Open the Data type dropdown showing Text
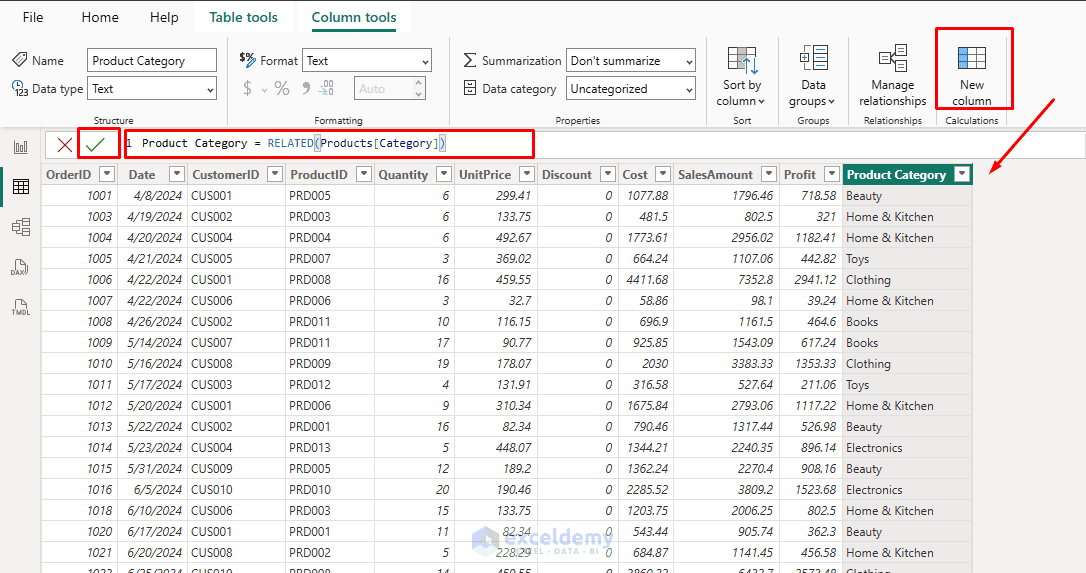This screenshot has height=573, width=1086. pos(152,89)
